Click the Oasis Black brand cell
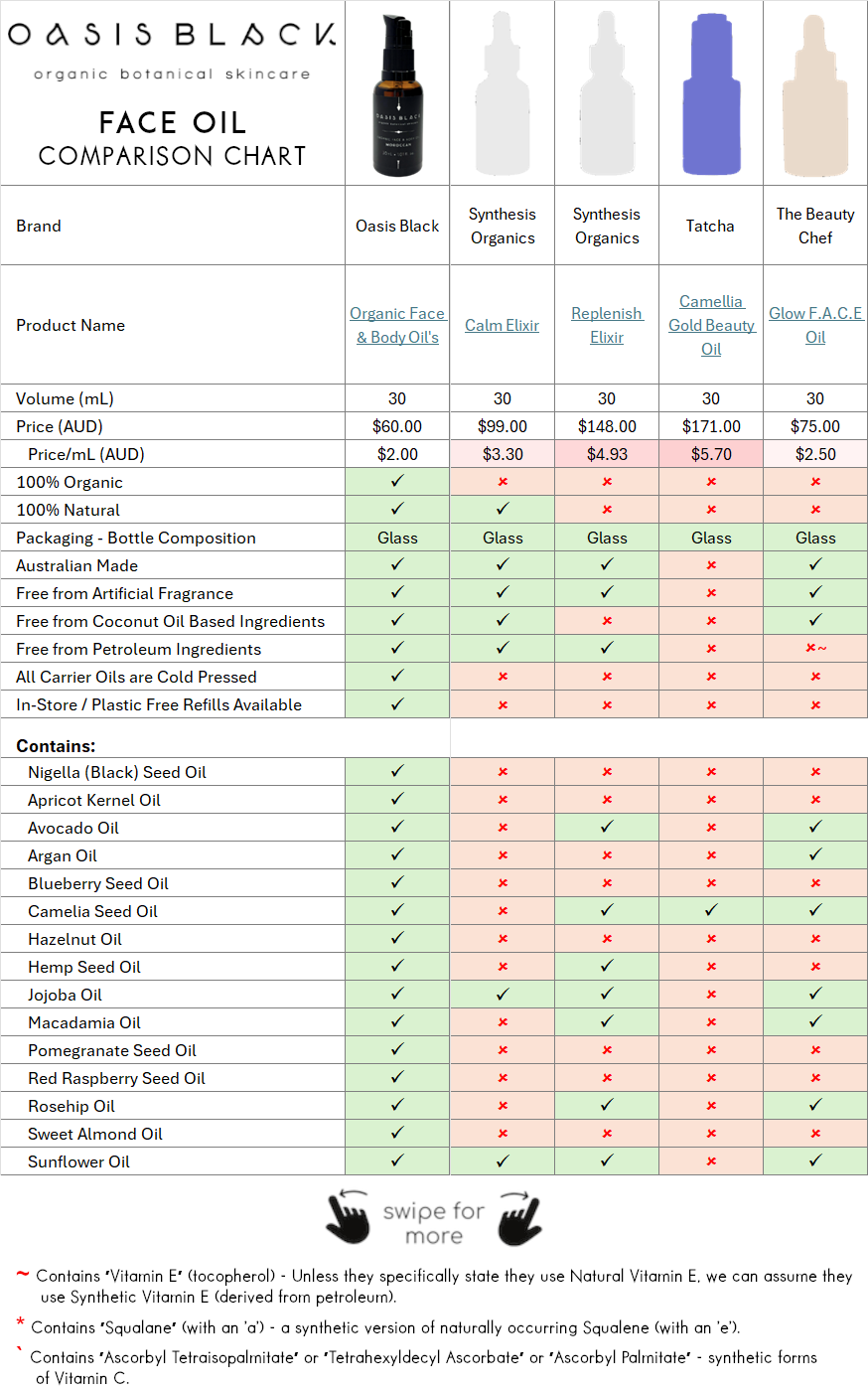Screen dimensions: 868x1391 click(397, 226)
